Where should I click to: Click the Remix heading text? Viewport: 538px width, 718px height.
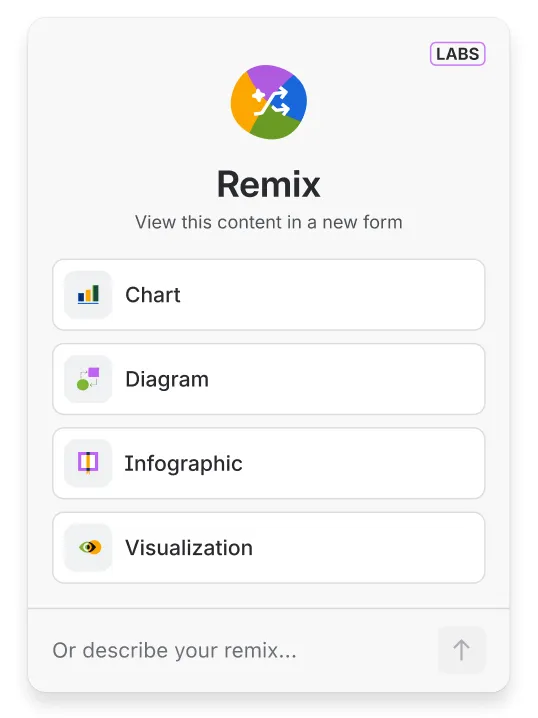point(269,184)
